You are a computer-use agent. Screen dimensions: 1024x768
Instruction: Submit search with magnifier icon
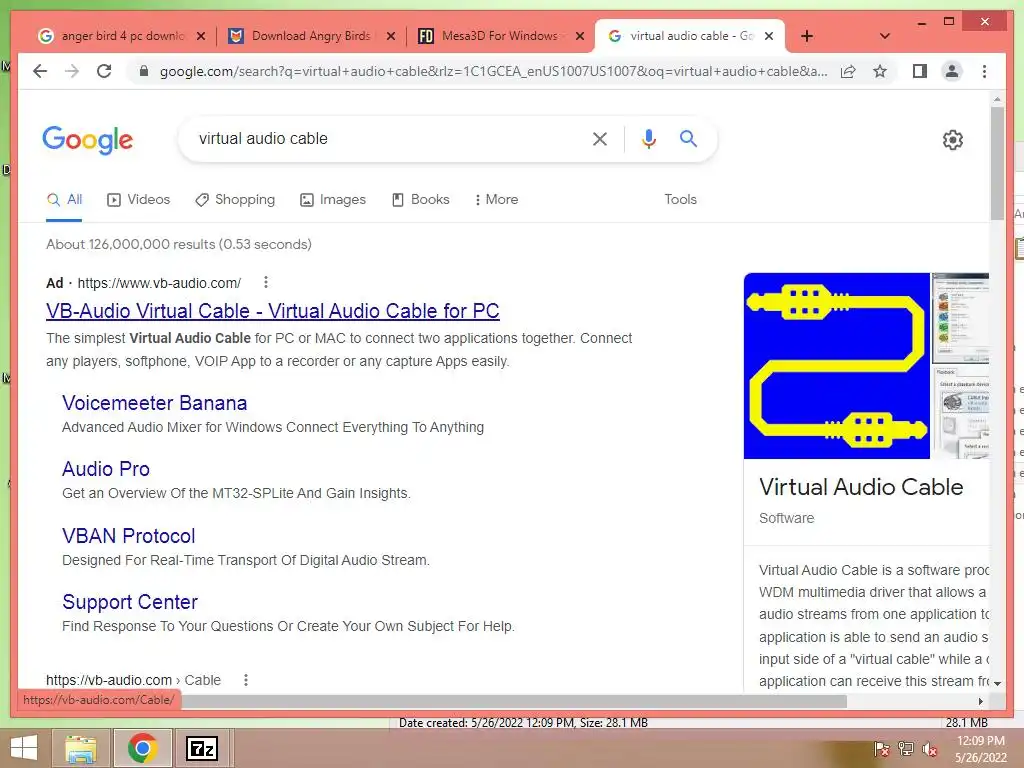click(x=688, y=138)
